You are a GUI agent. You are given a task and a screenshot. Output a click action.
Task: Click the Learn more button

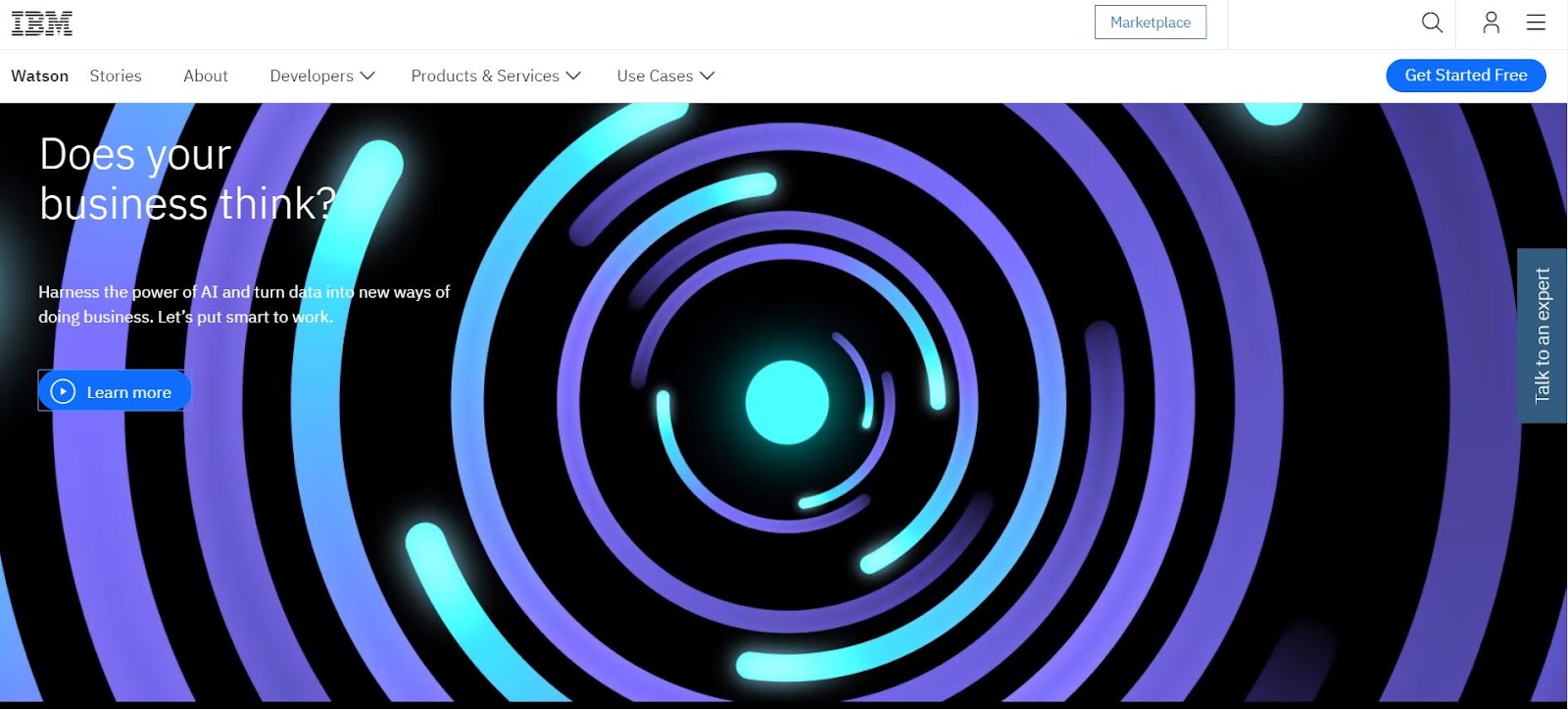pos(114,390)
